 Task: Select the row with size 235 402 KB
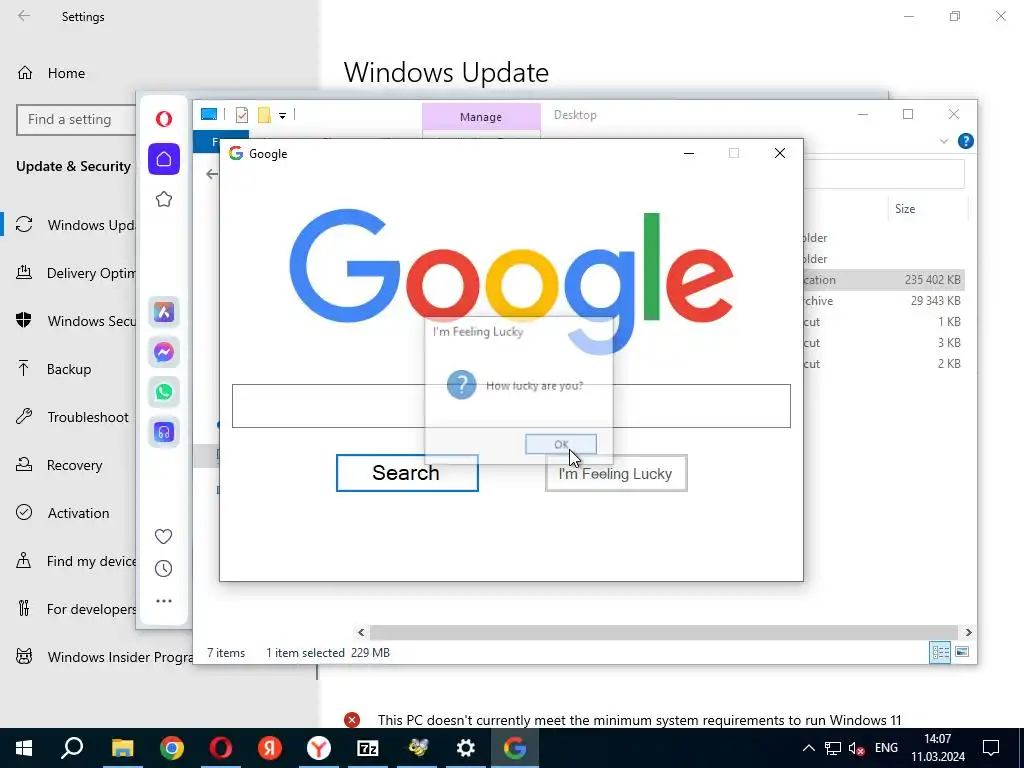(884, 280)
